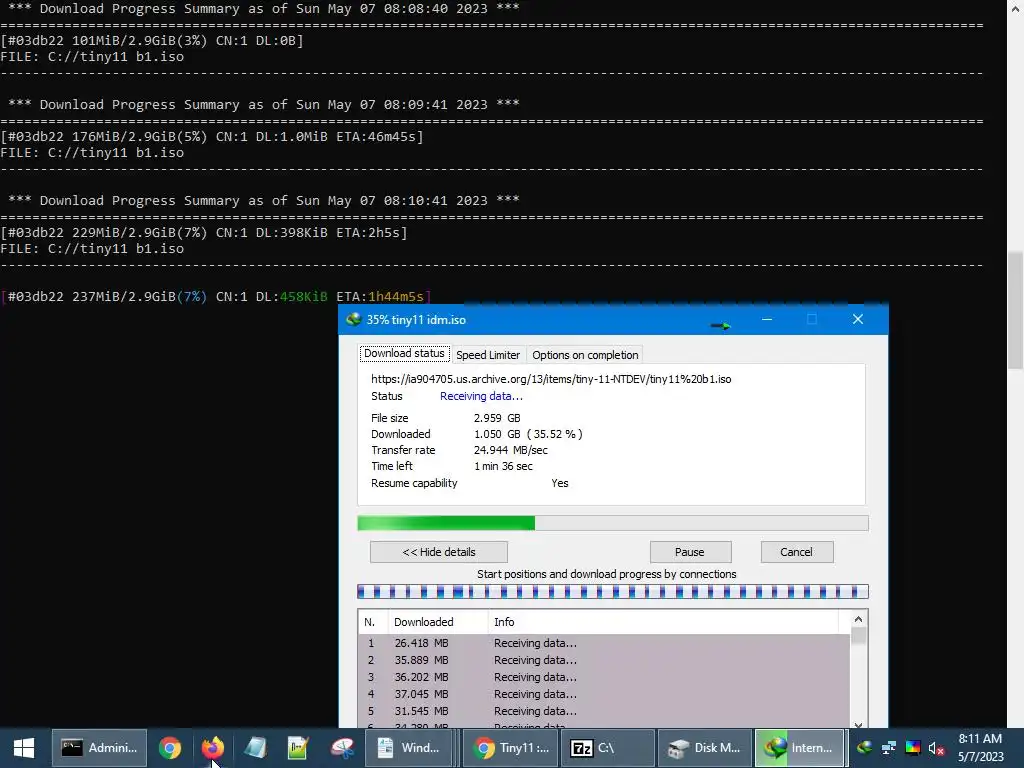The image size is (1024, 768).
Task: Launch Google Chrome from the pinned taskbar icon
Action: [x=170, y=748]
